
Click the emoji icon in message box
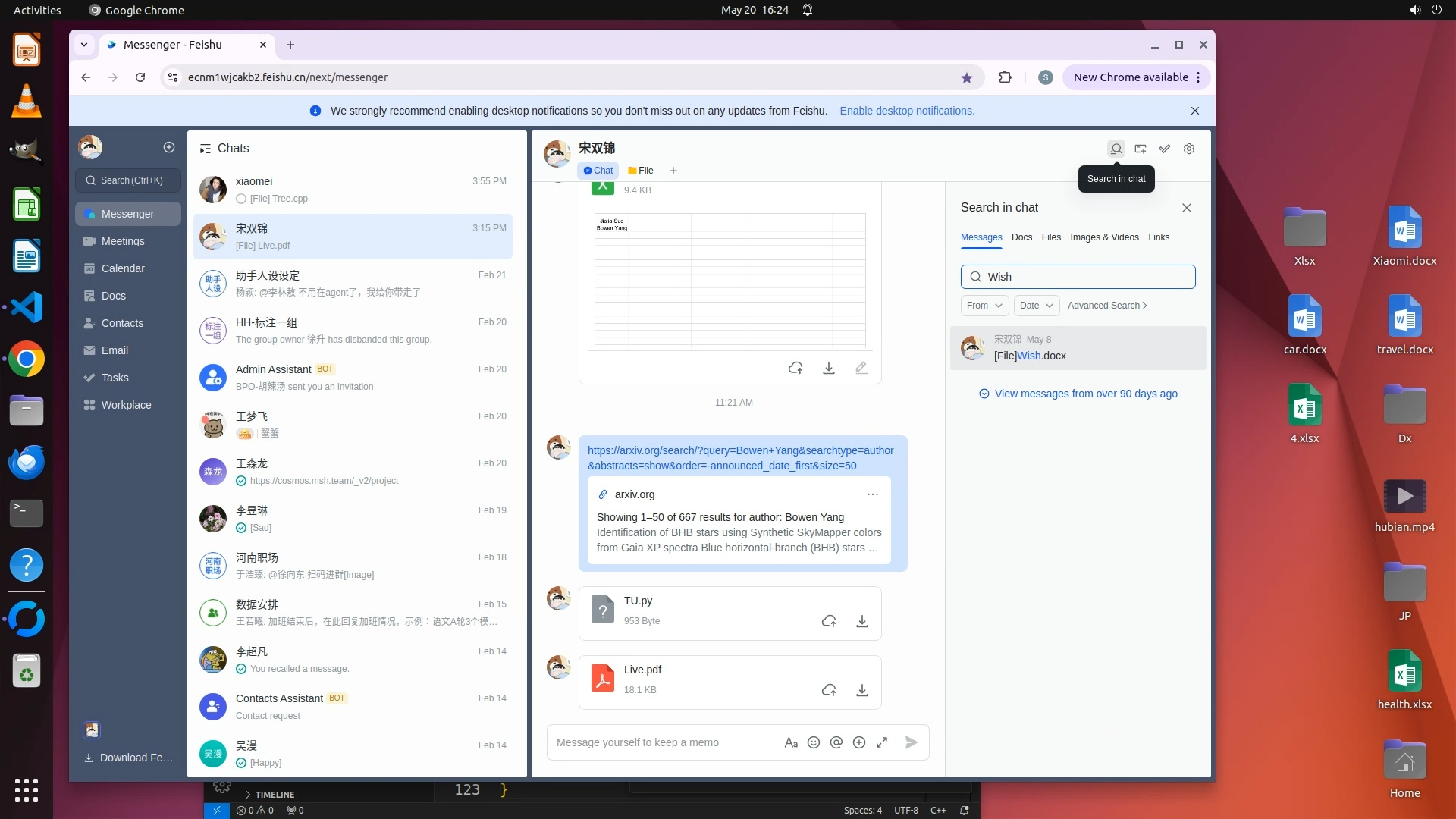click(x=814, y=742)
